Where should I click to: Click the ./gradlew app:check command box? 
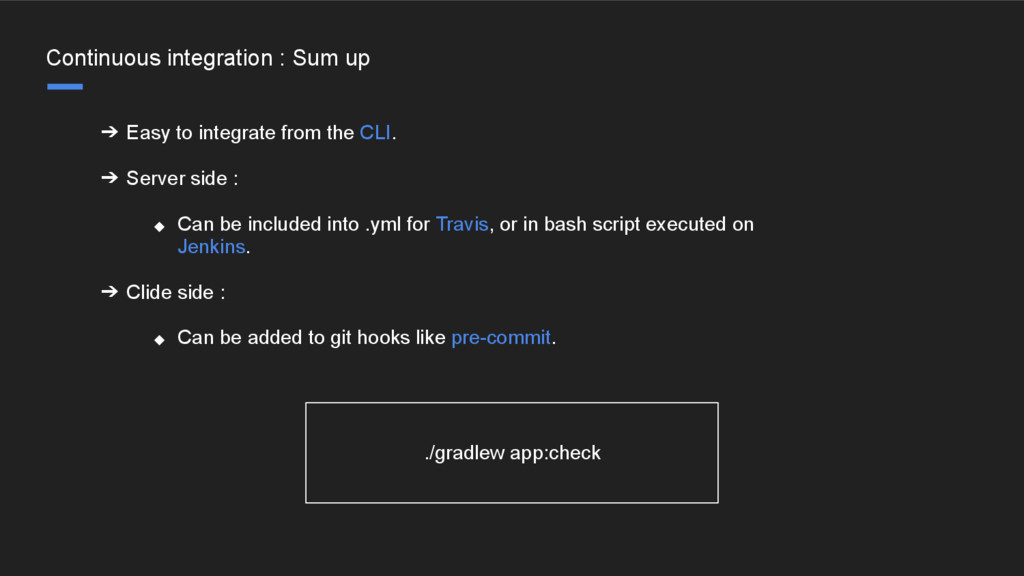pos(512,453)
